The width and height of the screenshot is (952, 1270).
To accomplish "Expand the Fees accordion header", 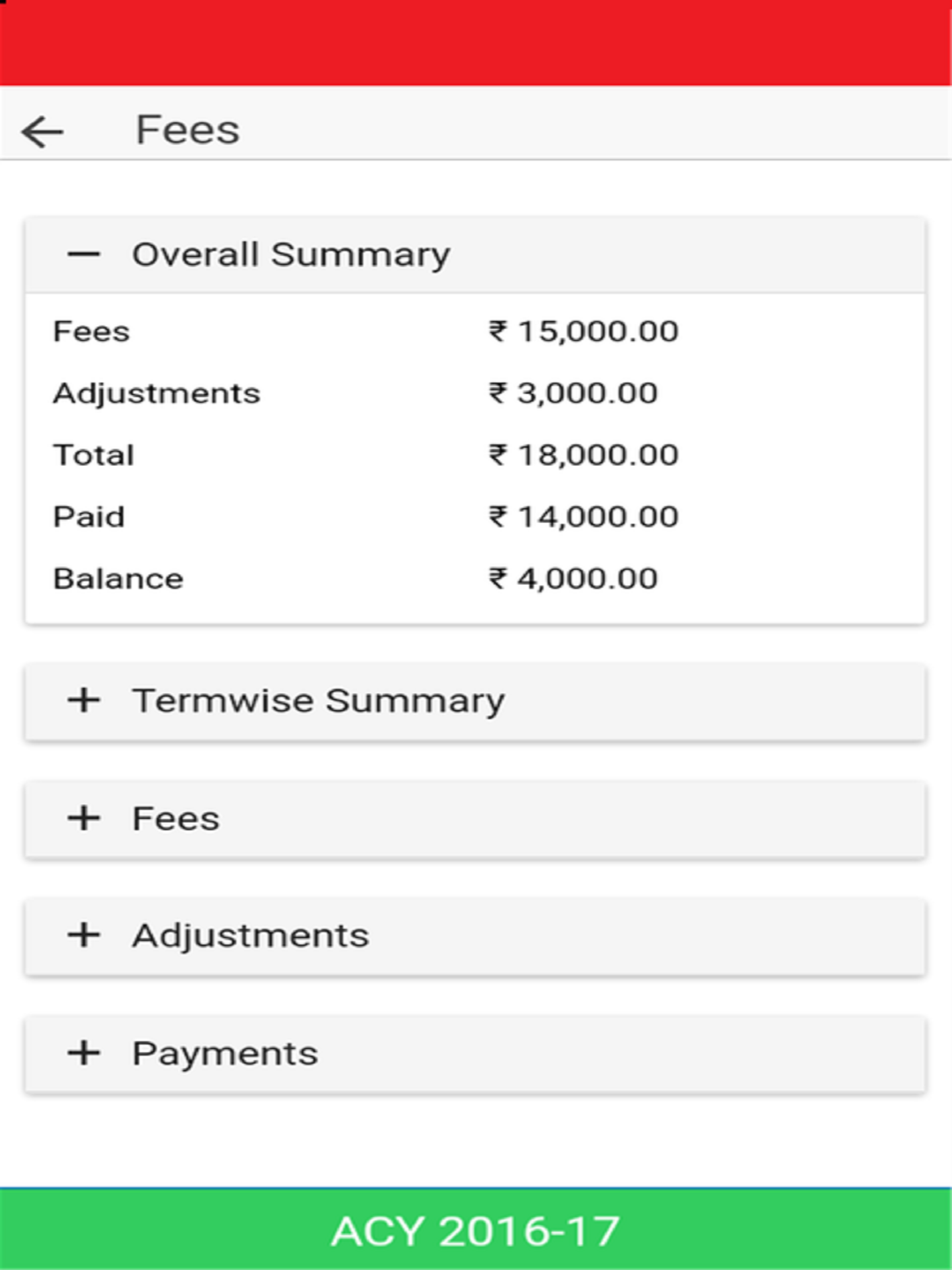I will click(476, 819).
